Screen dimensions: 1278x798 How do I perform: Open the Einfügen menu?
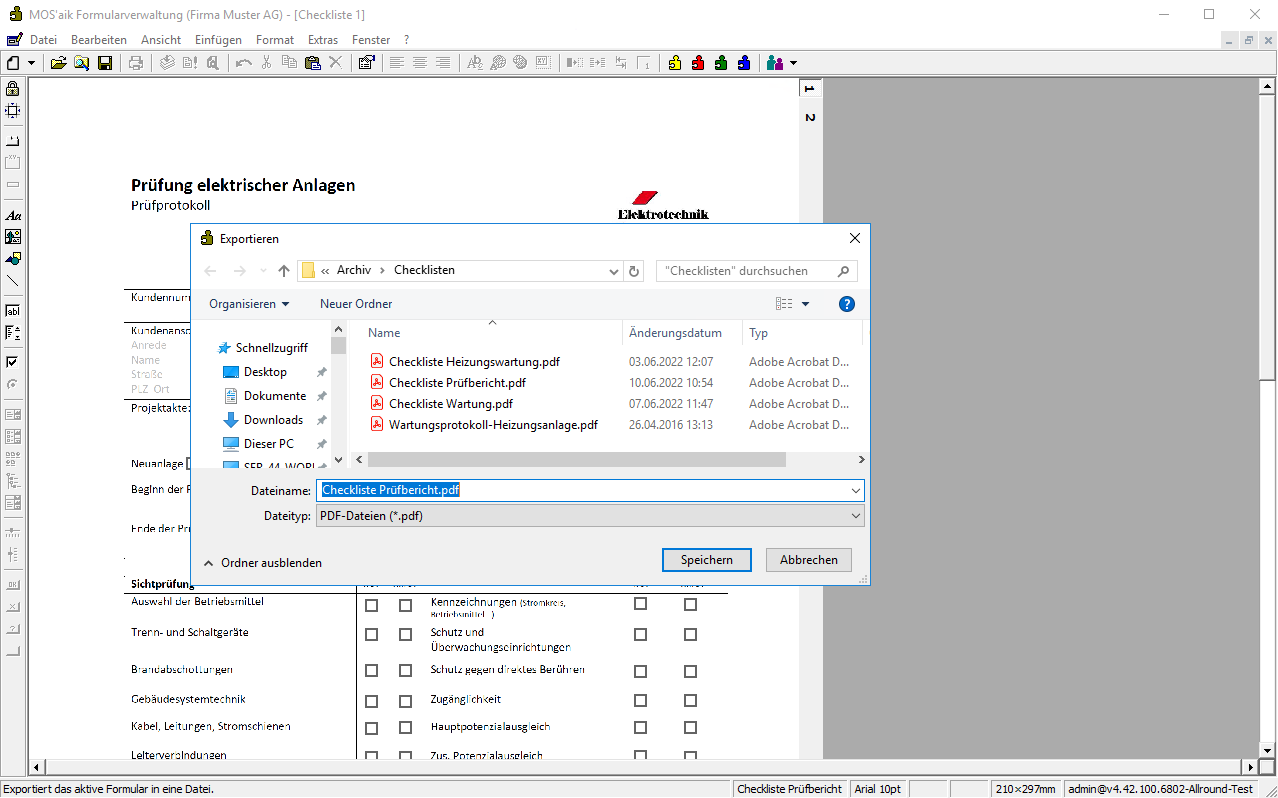point(218,40)
